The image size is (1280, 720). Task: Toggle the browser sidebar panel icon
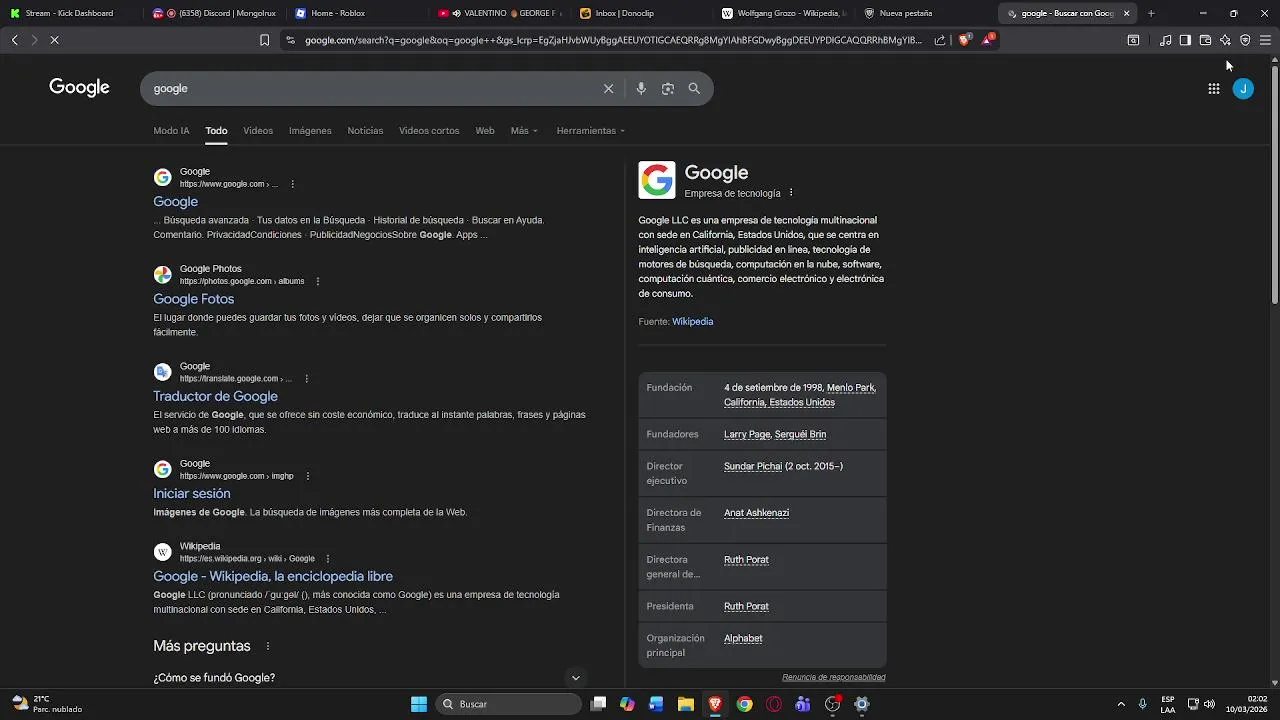[x=1185, y=40]
